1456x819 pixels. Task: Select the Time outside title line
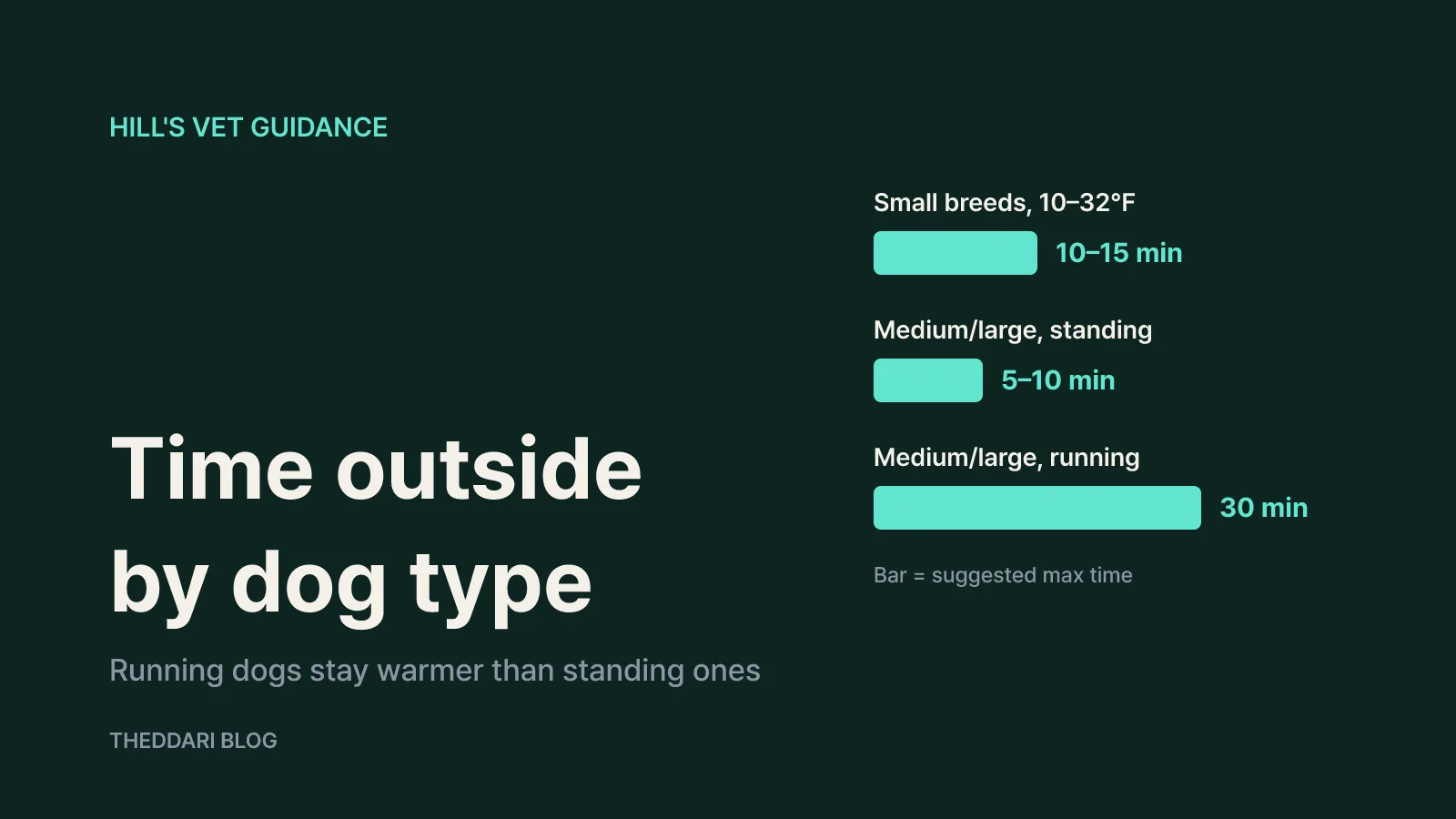click(377, 470)
